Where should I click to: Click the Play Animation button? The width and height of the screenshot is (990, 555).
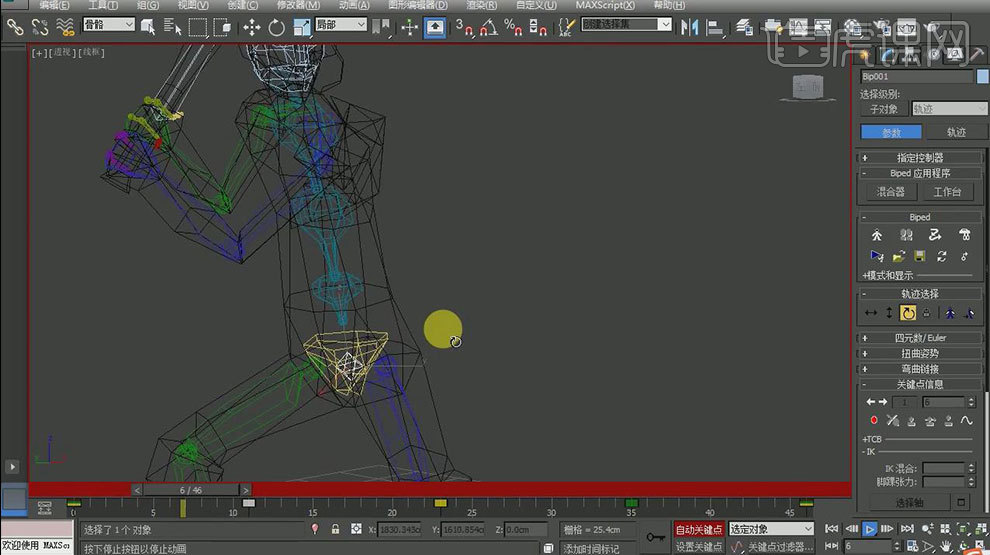tap(869, 529)
